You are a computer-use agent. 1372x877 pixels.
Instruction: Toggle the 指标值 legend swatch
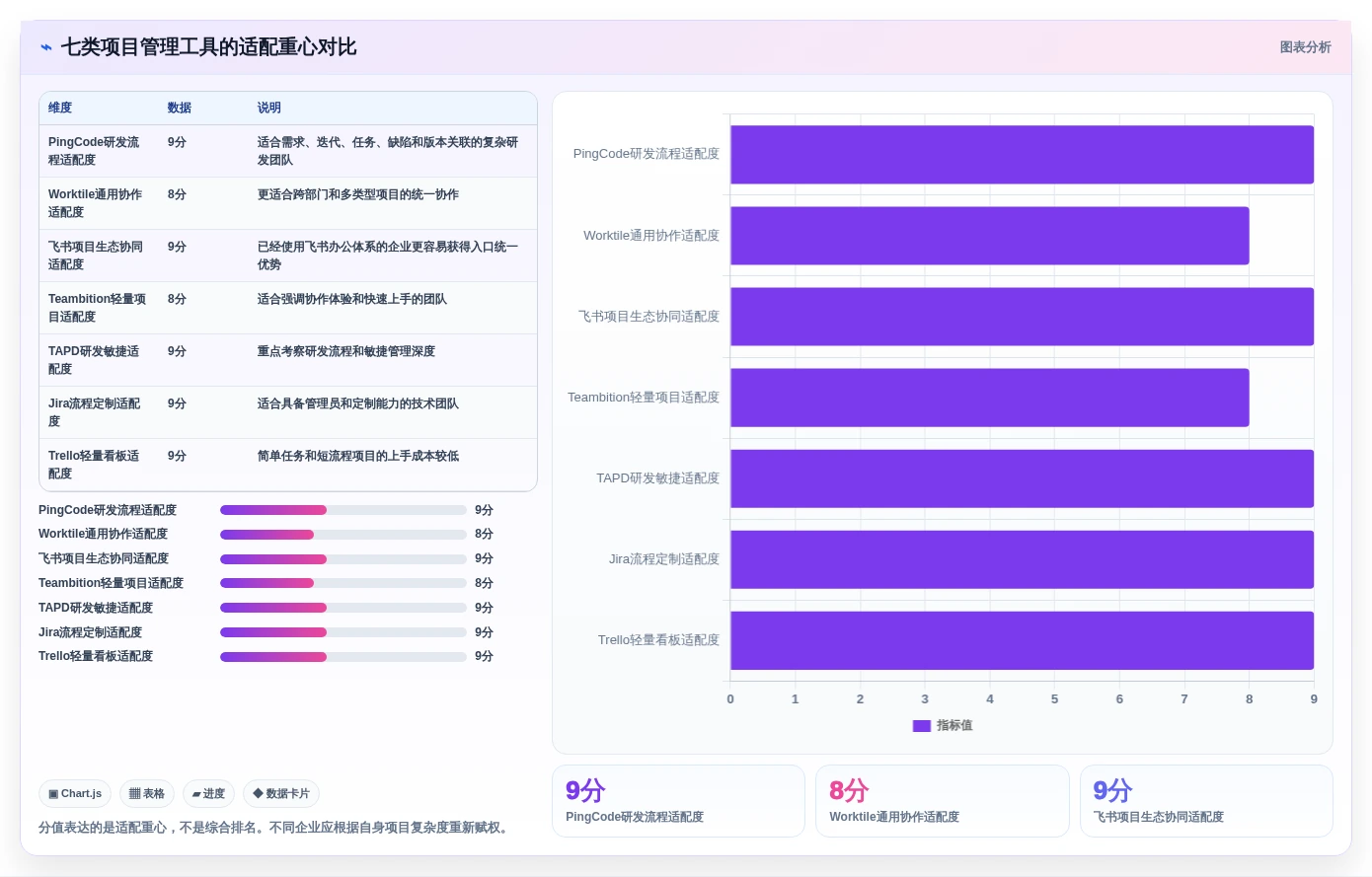[922, 725]
